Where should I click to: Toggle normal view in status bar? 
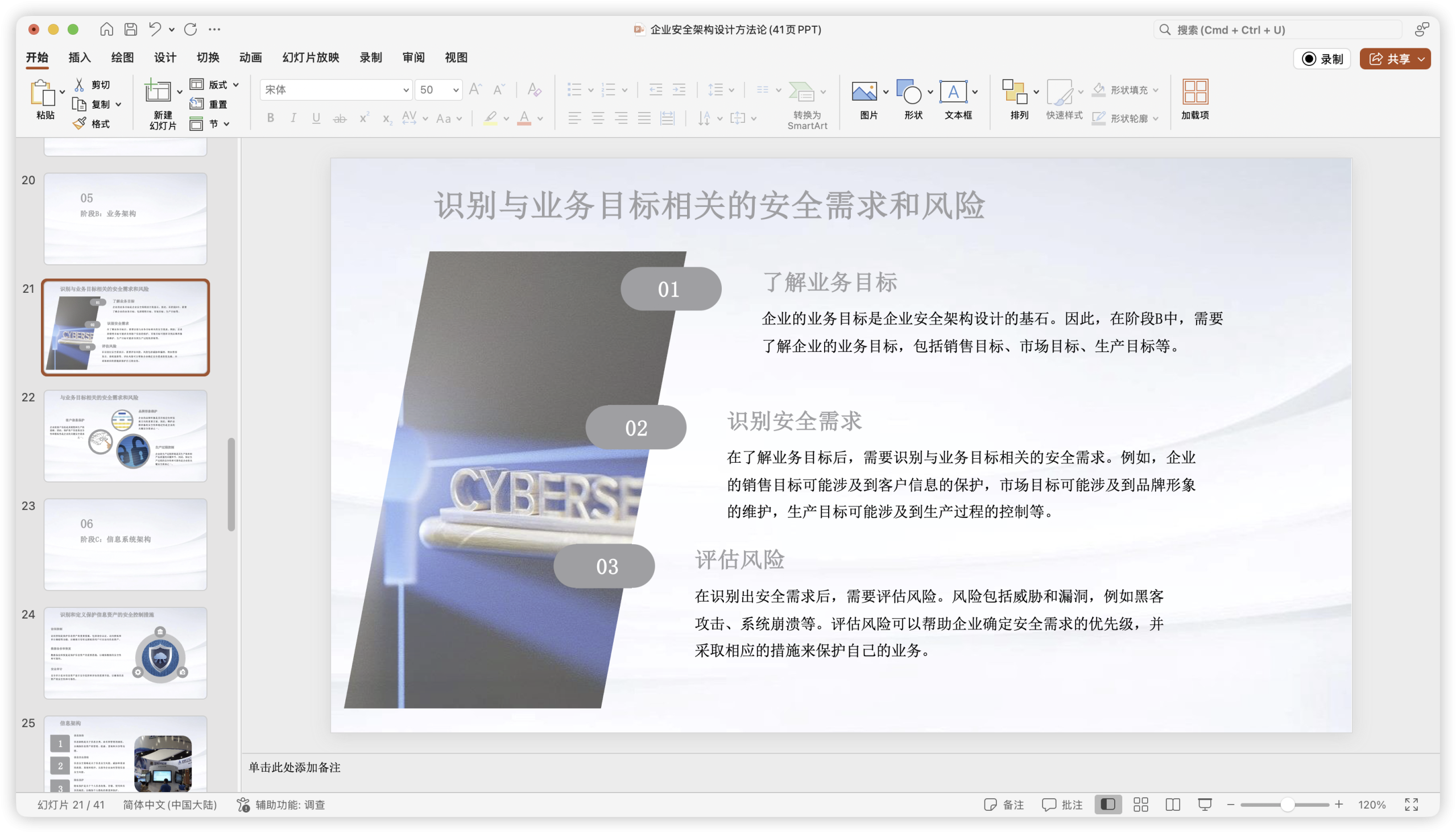1108,805
